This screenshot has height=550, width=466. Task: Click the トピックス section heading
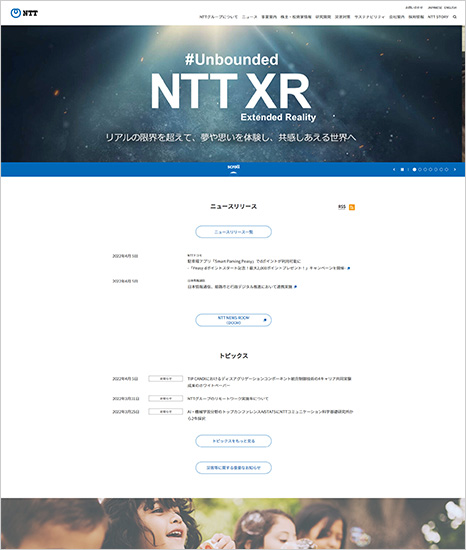click(234, 356)
